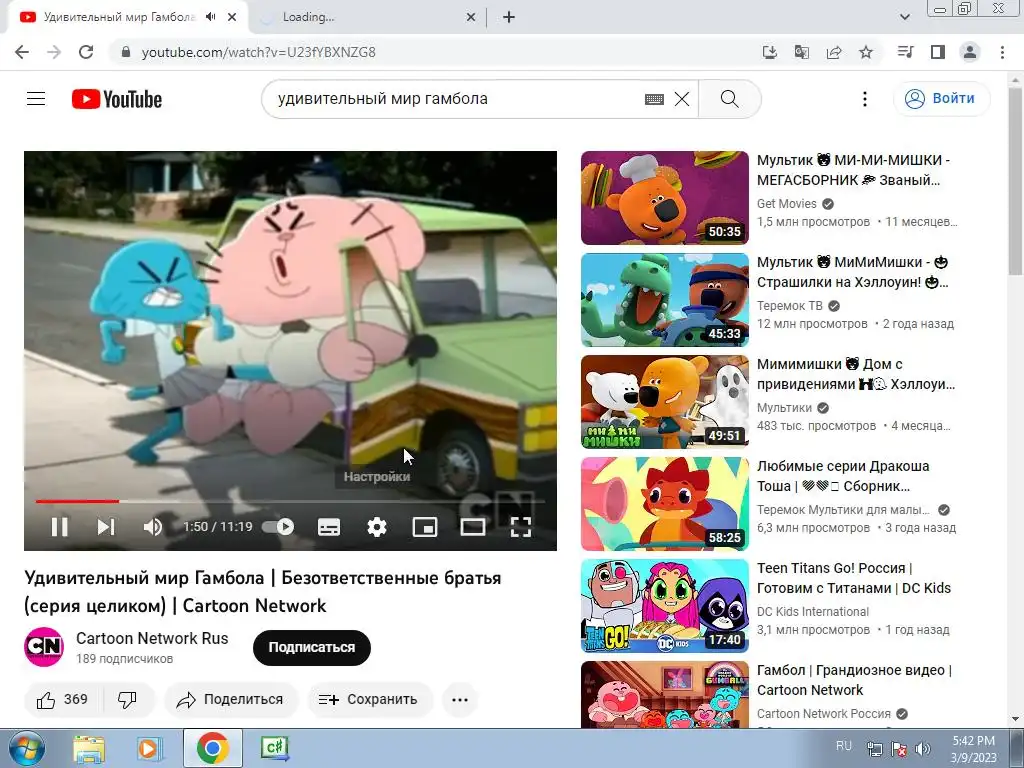Screen dimensions: 1024x768
Task: Share this page from address bar
Action: click(x=834, y=52)
